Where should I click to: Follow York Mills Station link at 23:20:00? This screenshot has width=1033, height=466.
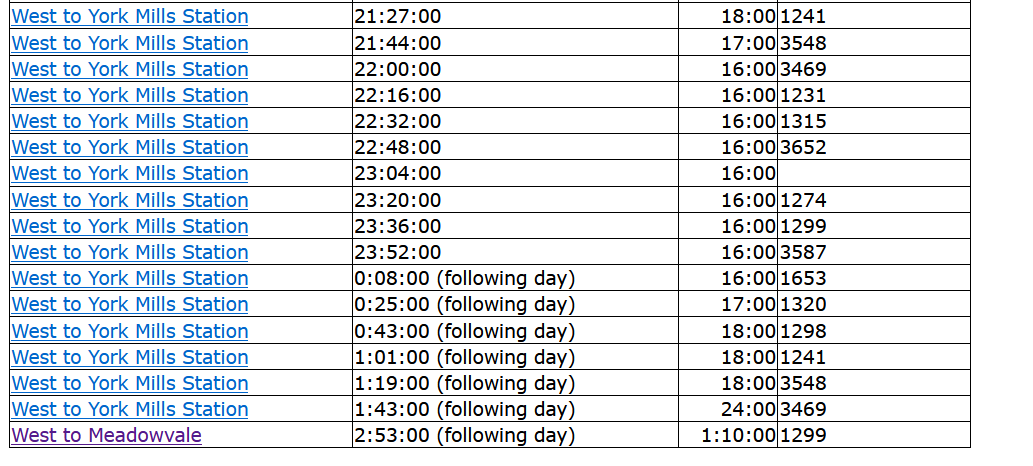pos(129,200)
